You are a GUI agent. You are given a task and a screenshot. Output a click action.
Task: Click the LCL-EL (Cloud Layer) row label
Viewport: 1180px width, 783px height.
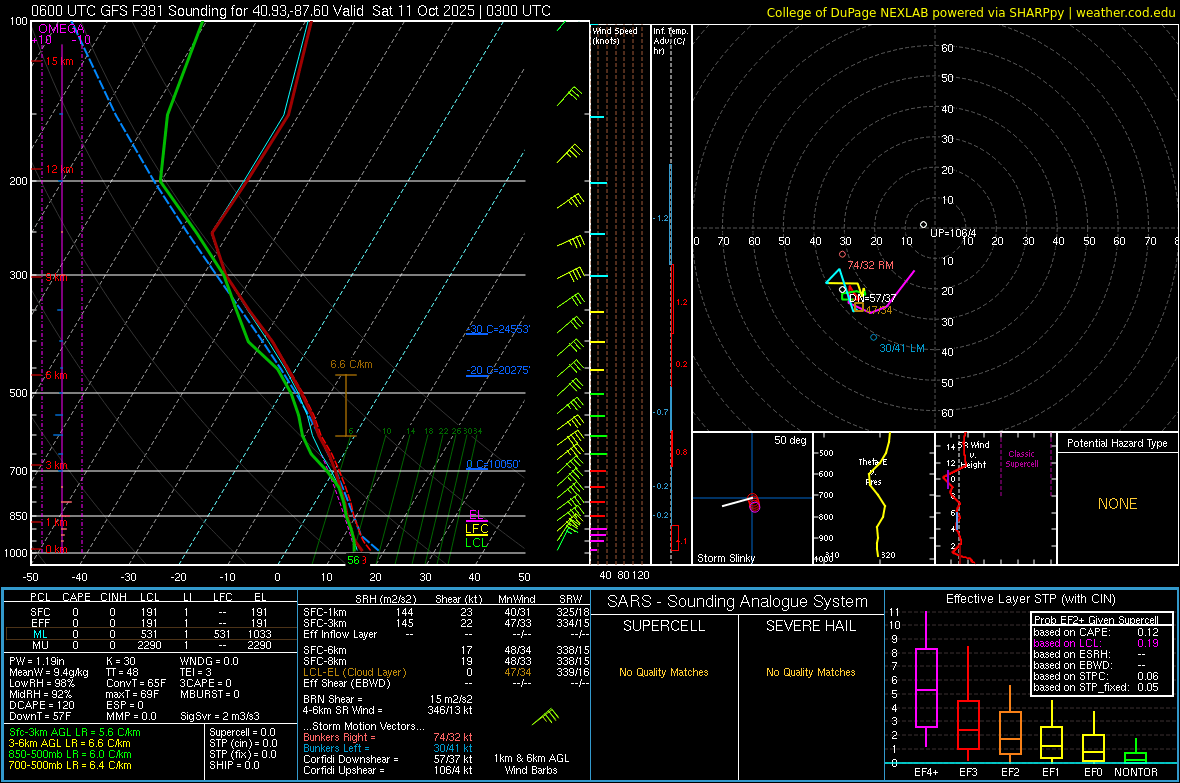click(x=354, y=672)
